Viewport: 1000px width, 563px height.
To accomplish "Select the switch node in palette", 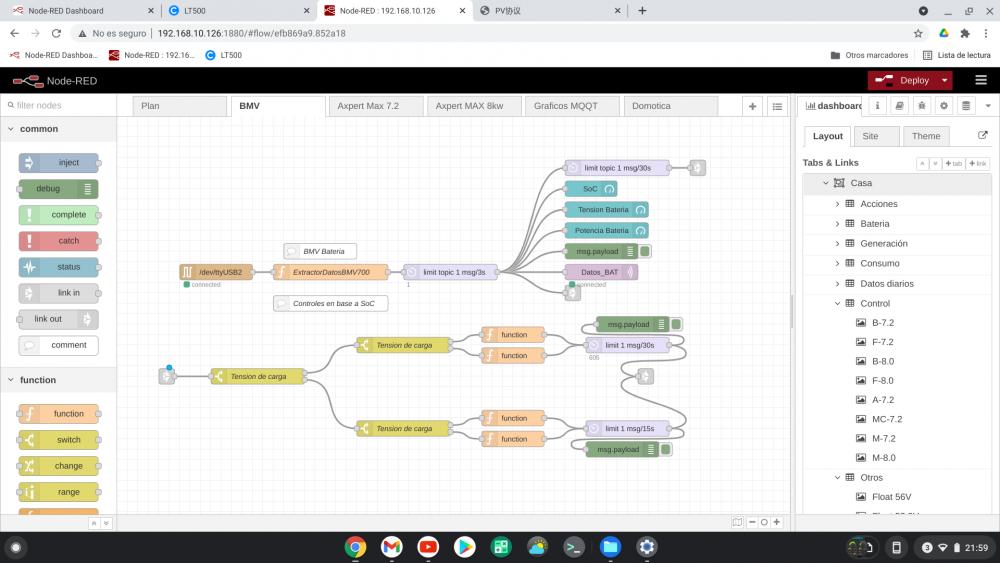I will pyautogui.click(x=59, y=440).
